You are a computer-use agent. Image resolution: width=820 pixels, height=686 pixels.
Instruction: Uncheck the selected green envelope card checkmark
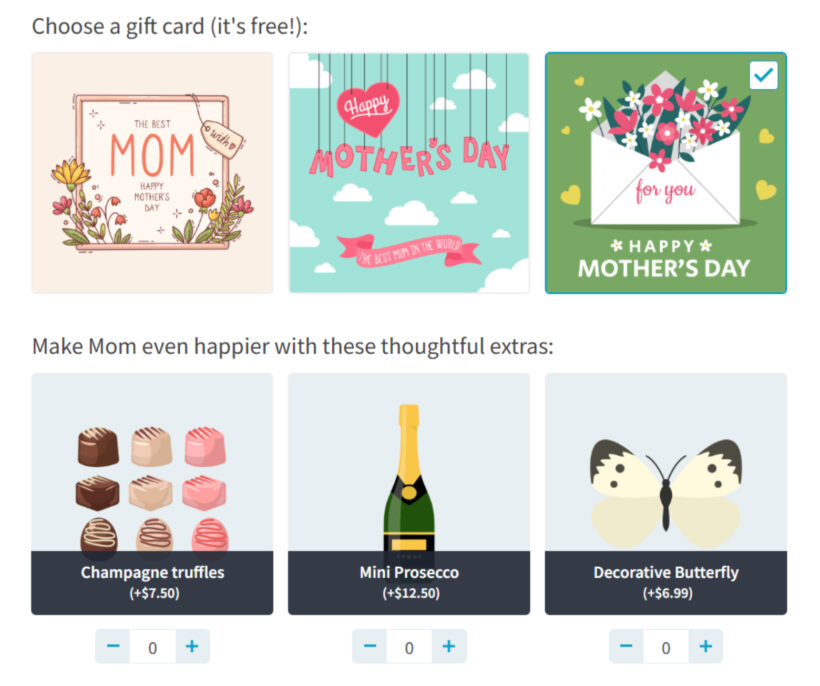[x=763, y=75]
